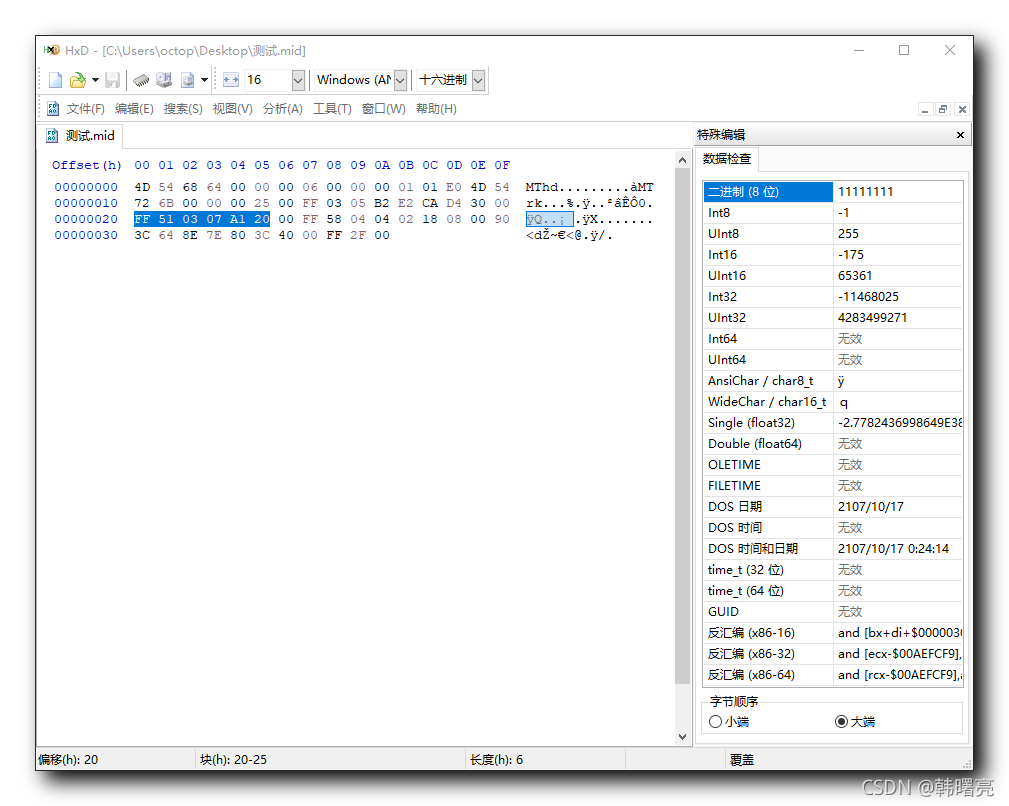
Task: Click the HxD application icon in title bar
Action: point(51,50)
